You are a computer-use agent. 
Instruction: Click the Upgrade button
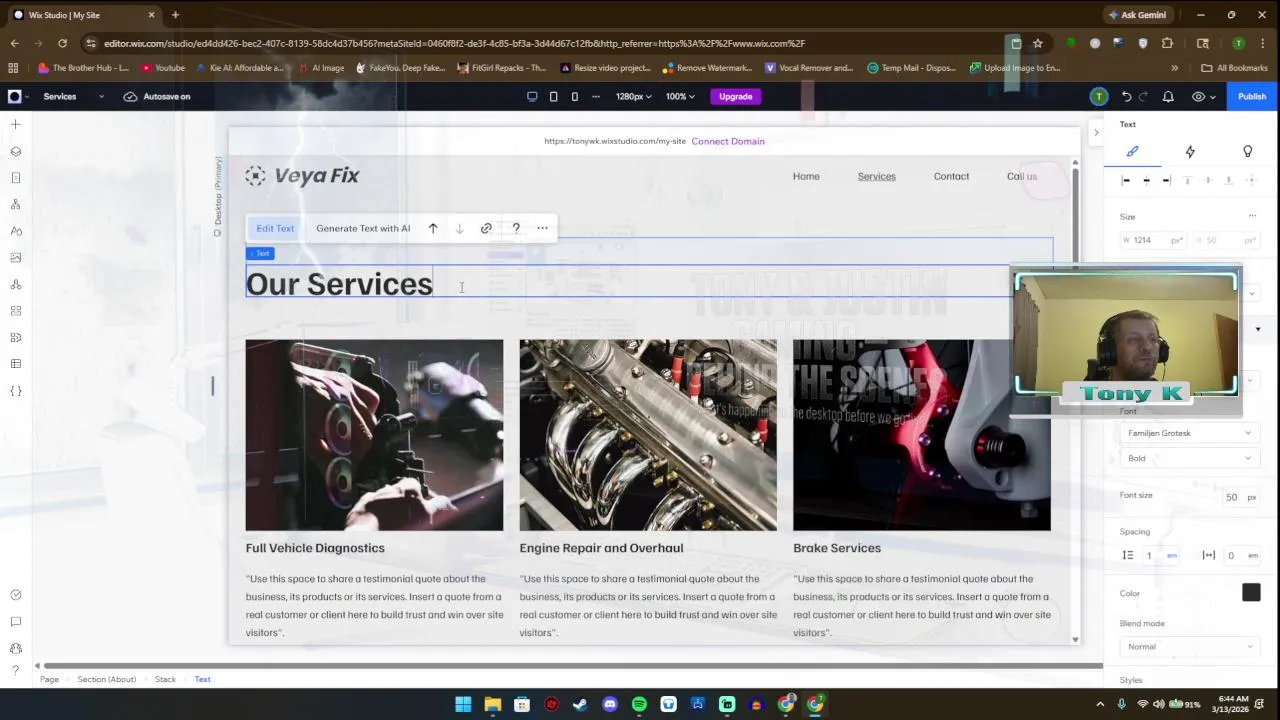coord(735,96)
